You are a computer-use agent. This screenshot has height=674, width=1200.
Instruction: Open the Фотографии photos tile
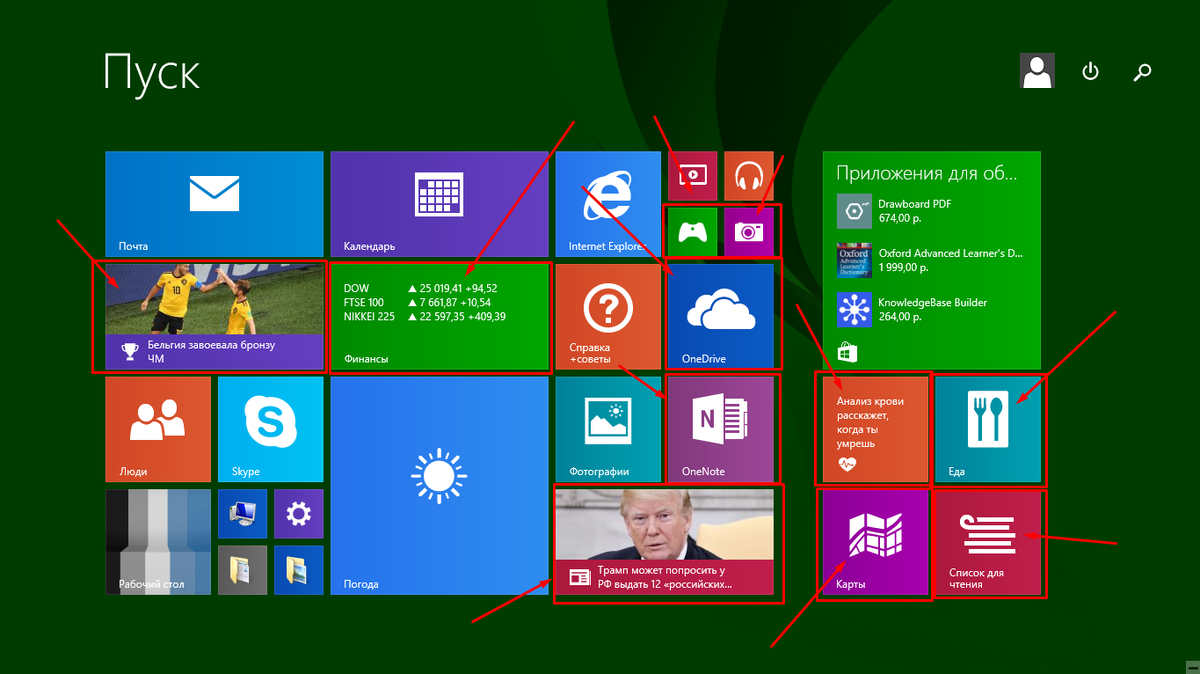[608, 429]
